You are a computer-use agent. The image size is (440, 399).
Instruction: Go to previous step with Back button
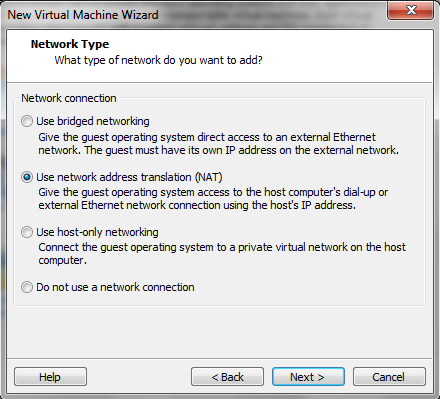point(227,377)
